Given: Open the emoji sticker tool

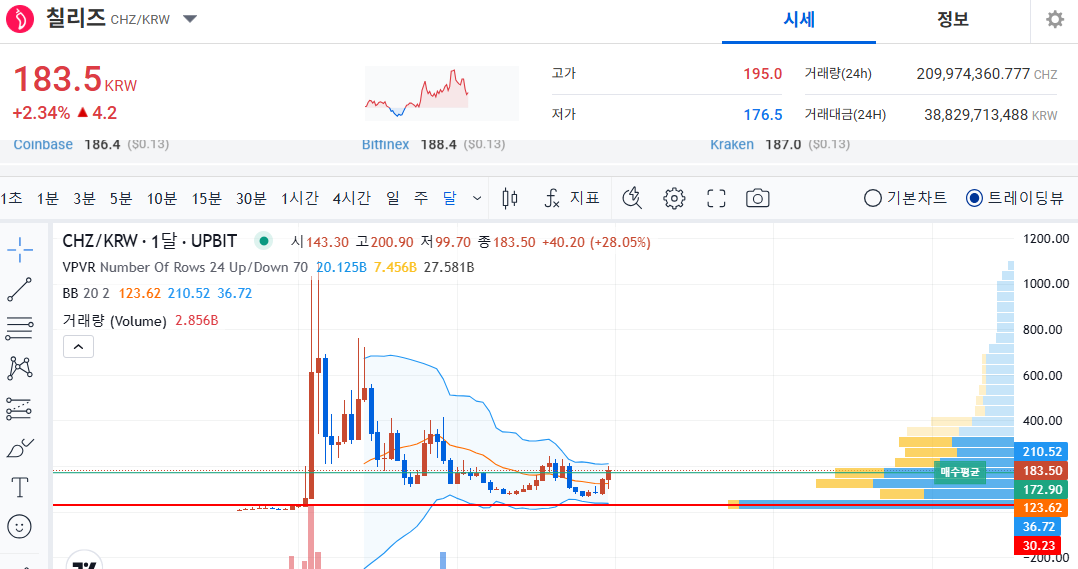Looking at the screenshot, I should point(20,527).
